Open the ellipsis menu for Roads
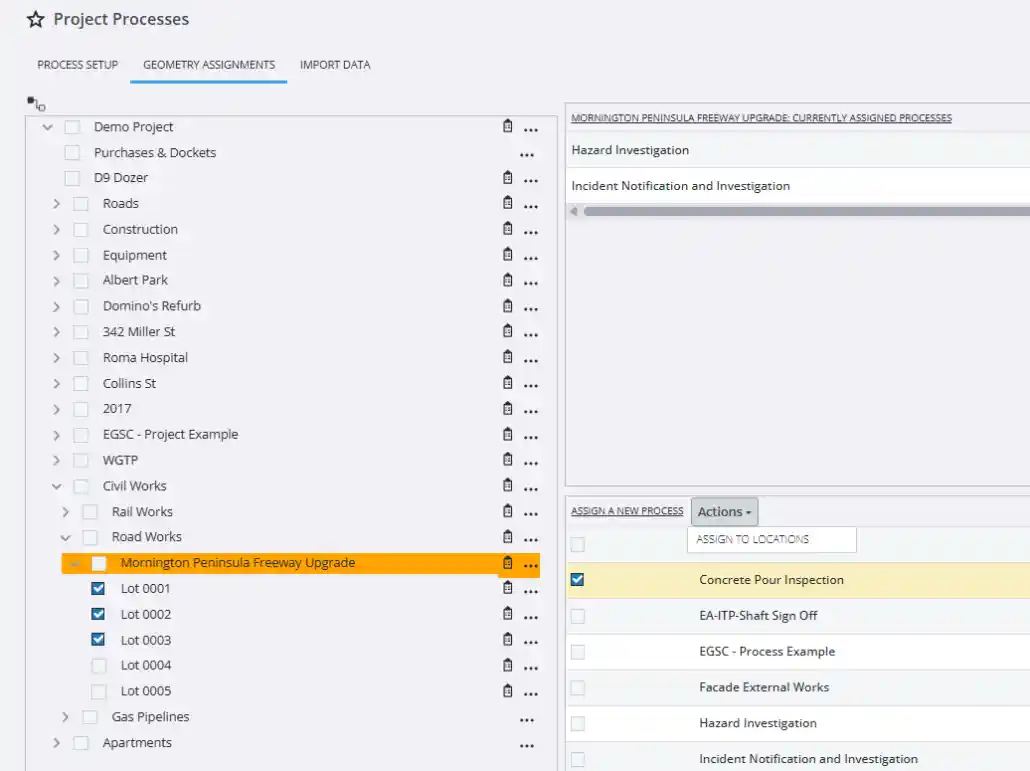1030x771 pixels. coord(528,203)
